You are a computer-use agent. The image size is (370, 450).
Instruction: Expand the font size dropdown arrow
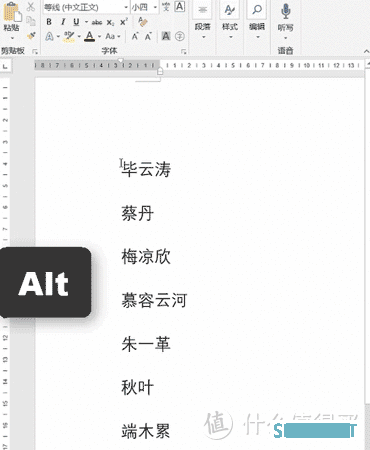point(155,7)
